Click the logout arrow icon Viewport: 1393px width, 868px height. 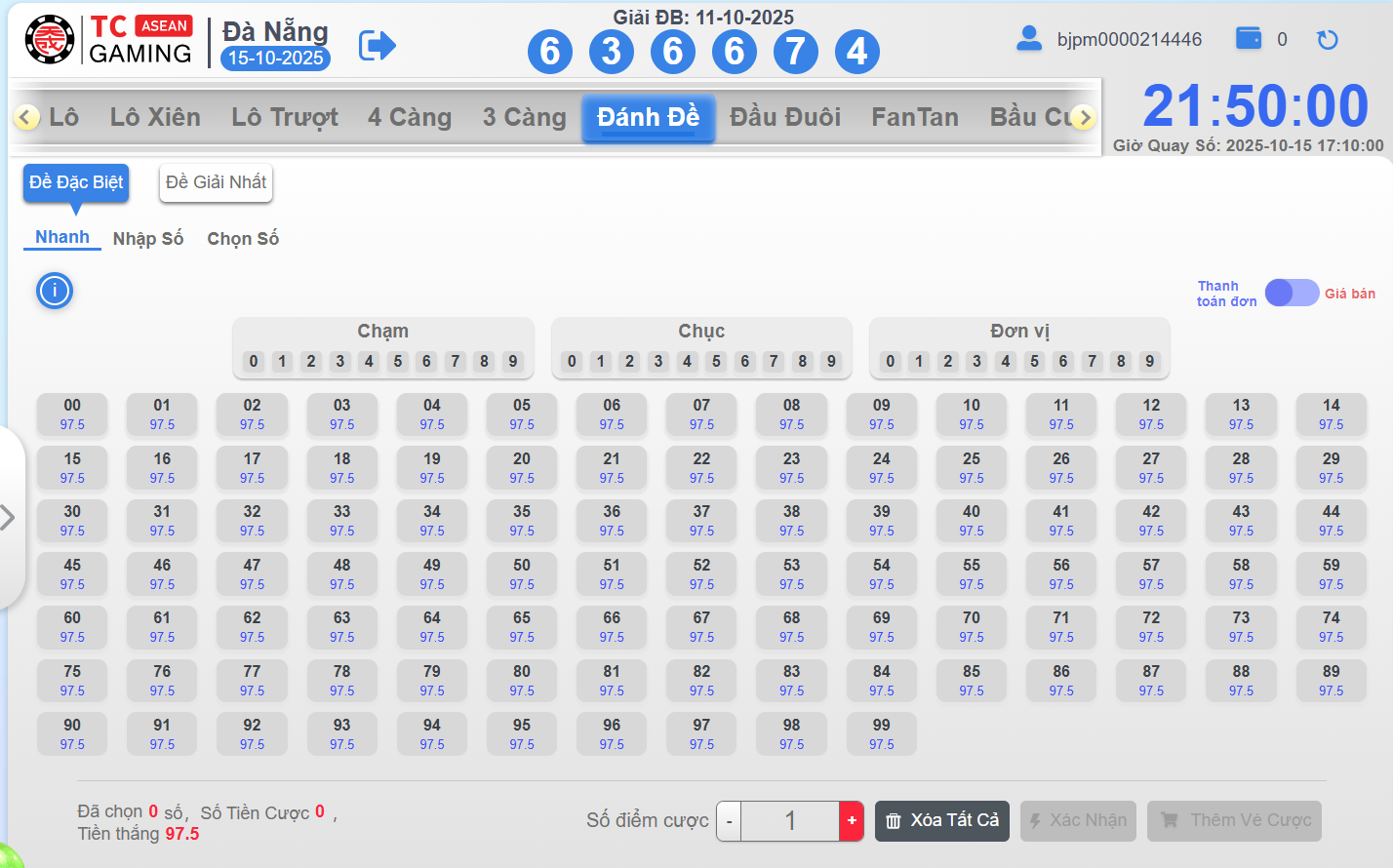click(377, 45)
